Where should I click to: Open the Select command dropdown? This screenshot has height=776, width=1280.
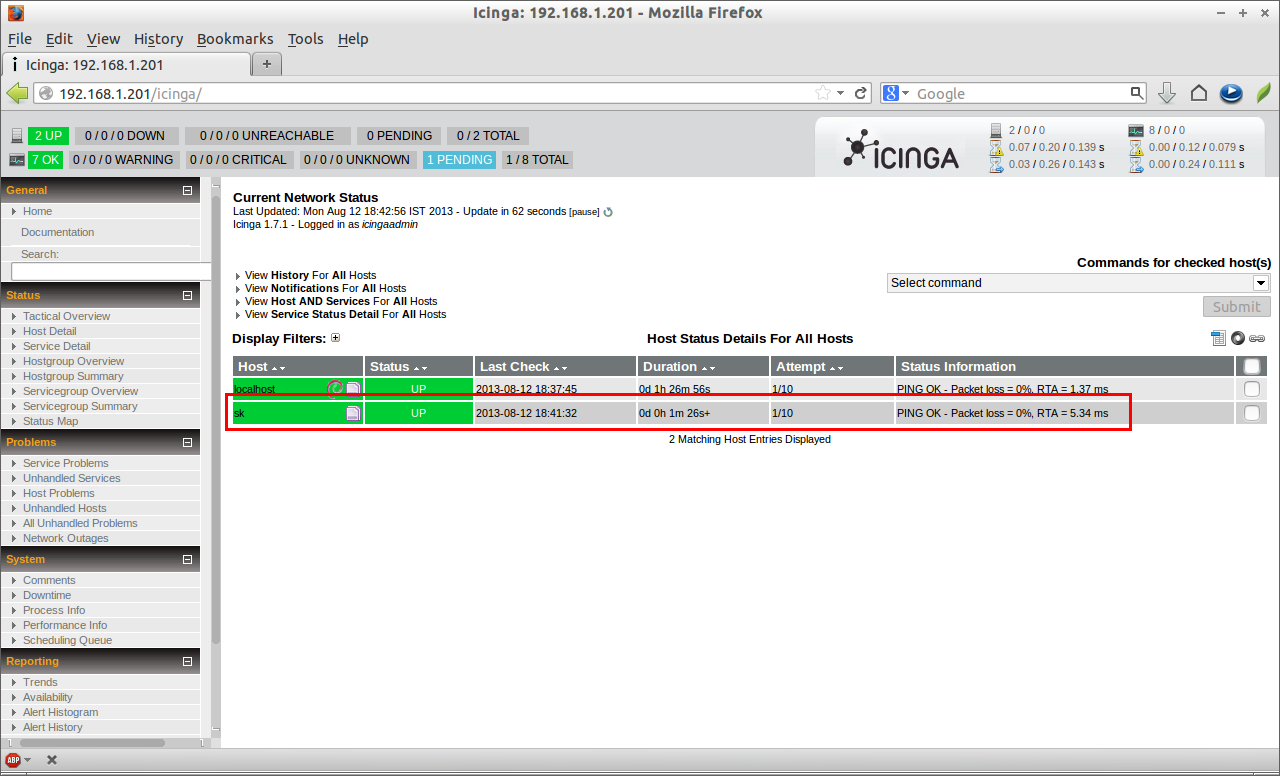point(1078,283)
